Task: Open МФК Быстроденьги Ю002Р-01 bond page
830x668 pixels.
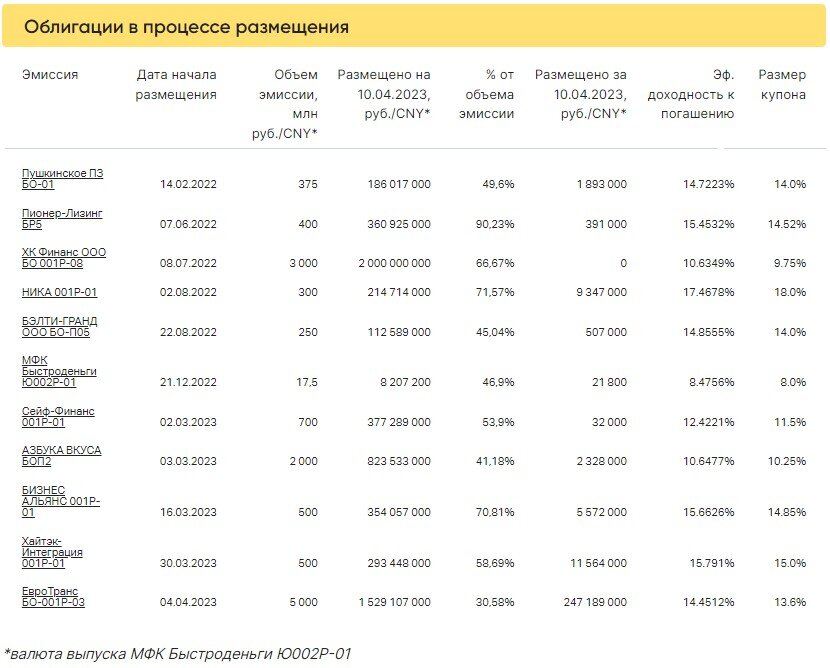Action: coord(59,371)
